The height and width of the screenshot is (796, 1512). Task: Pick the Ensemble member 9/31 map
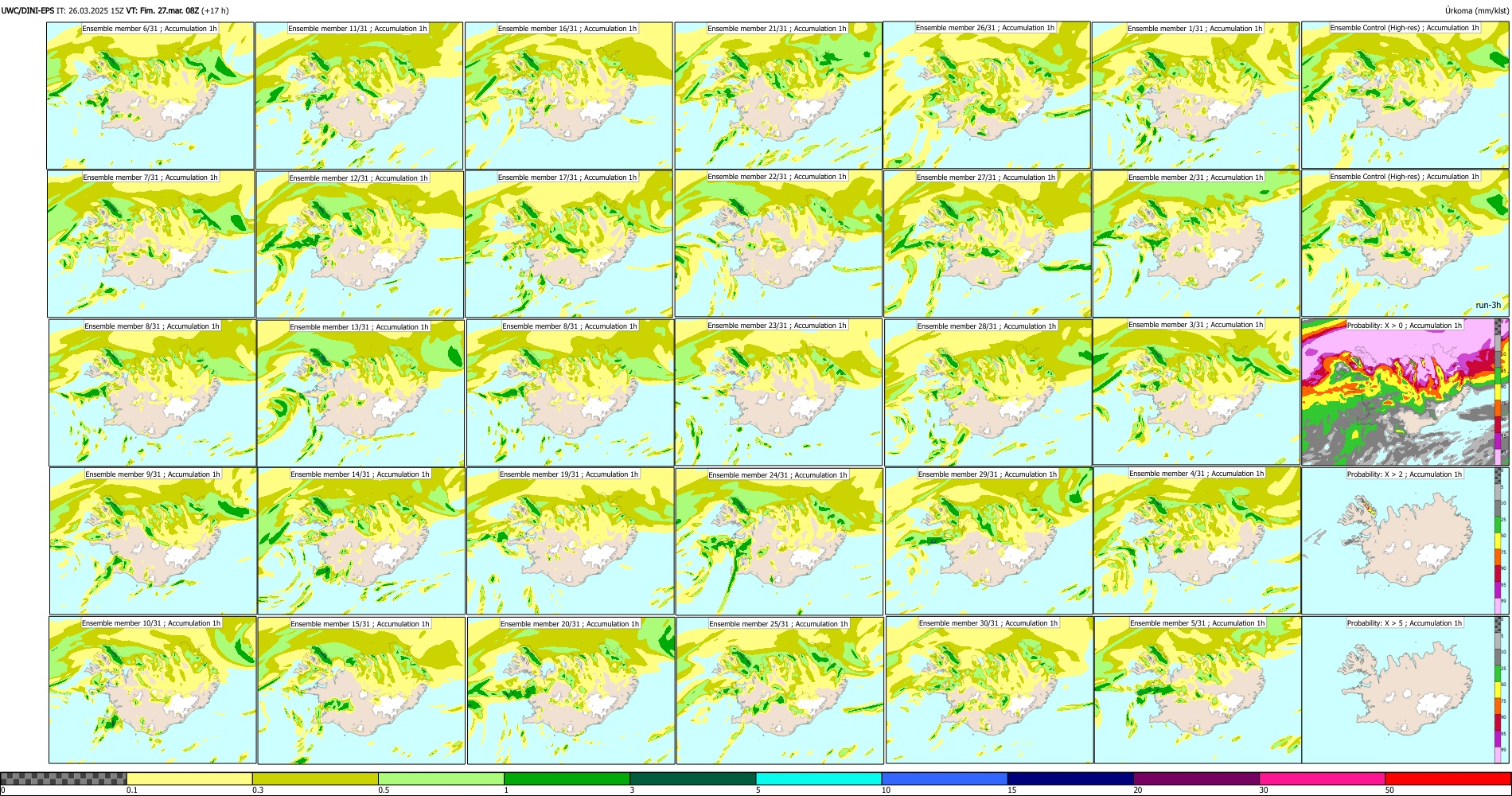point(153,540)
